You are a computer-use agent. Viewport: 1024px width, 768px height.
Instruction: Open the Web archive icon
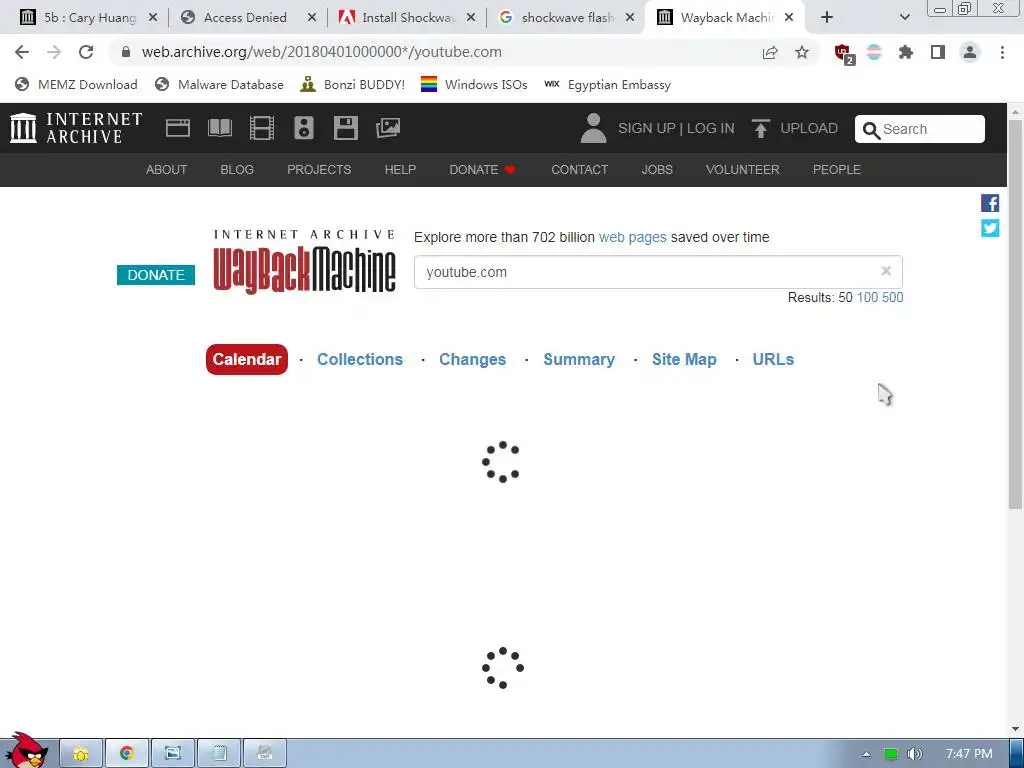point(178,128)
